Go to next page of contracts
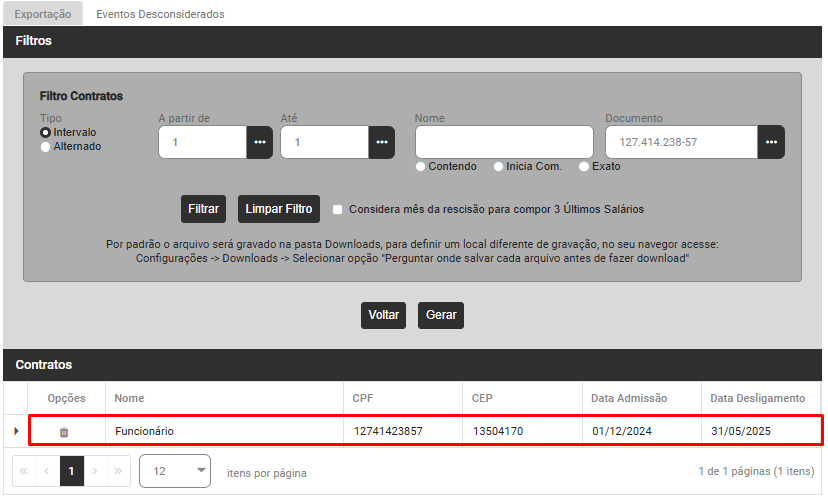Image resolution: width=828 pixels, height=497 pixels. tap(95, 471)
